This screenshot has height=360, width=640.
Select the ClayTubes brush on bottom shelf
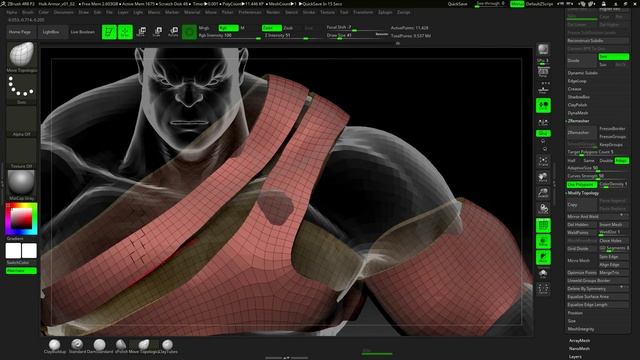click(x=167, y=346)
